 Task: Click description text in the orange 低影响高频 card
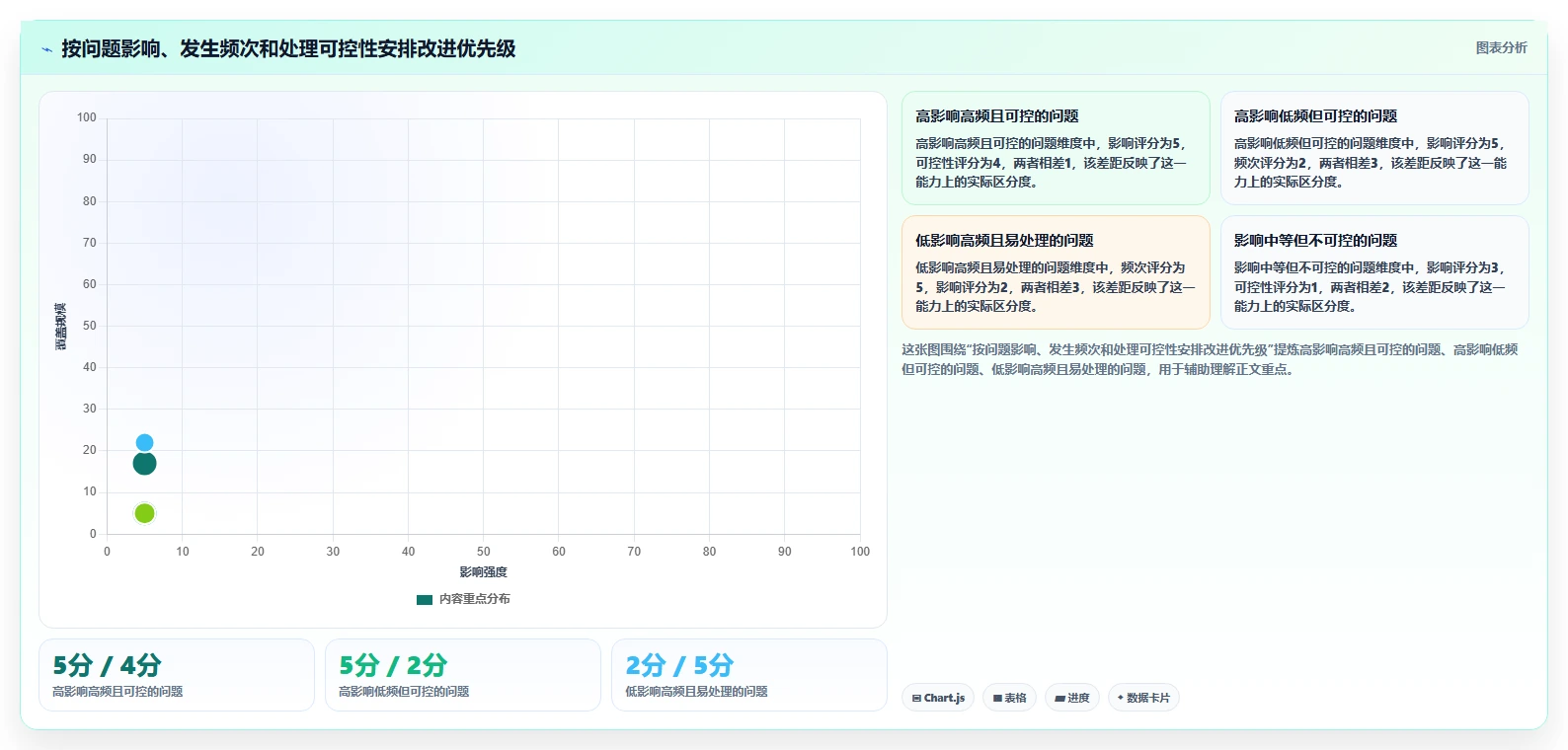(x=1055, y=287)
